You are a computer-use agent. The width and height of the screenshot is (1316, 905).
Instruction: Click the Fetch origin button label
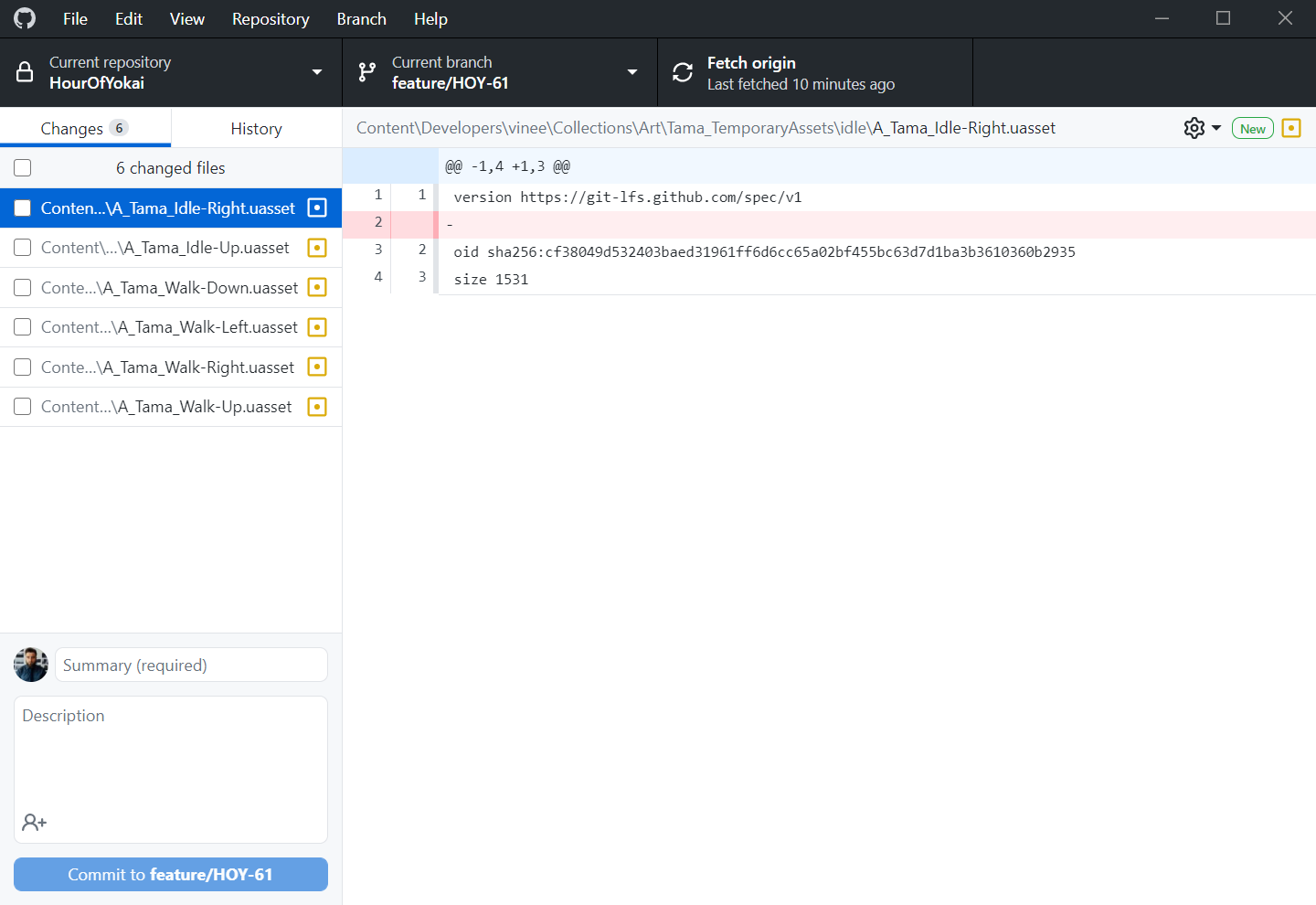point(751,63)
